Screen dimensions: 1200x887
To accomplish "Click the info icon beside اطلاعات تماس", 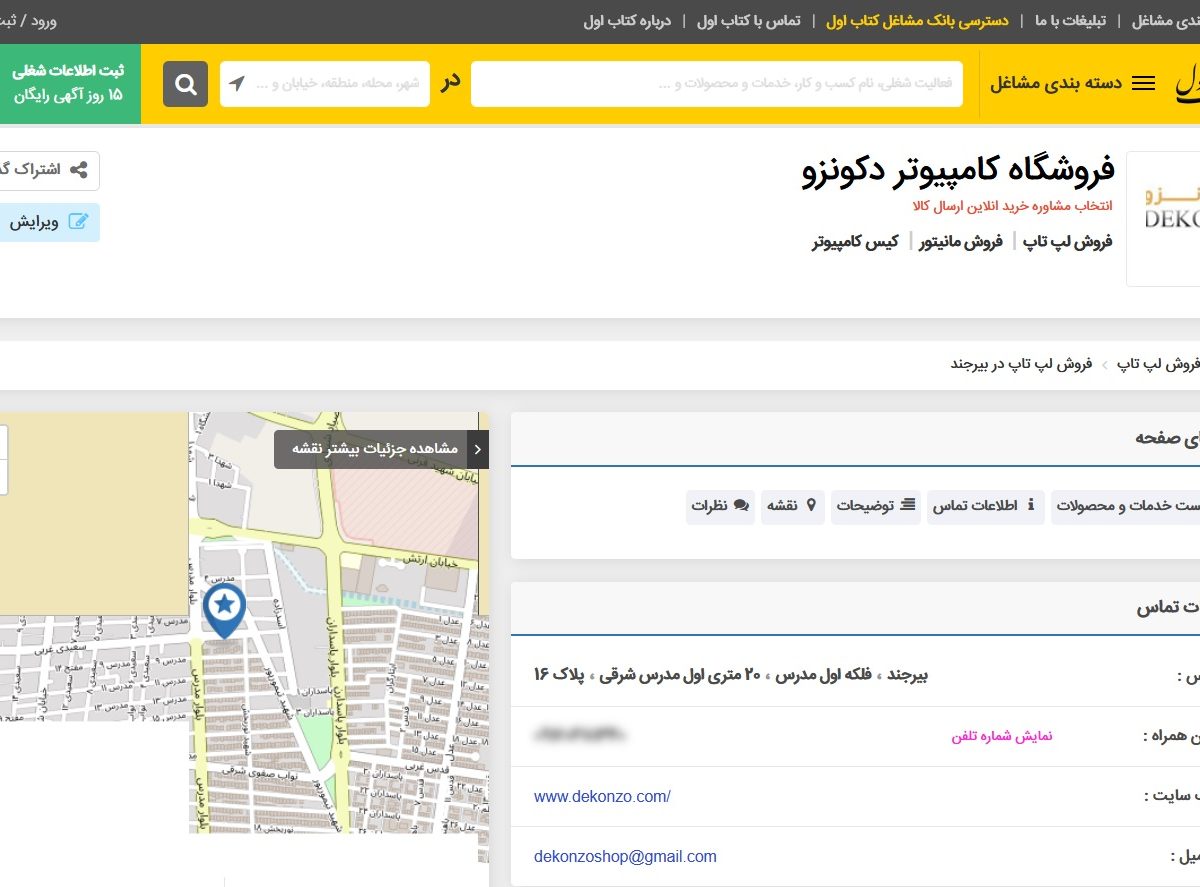I will 1031,506.
